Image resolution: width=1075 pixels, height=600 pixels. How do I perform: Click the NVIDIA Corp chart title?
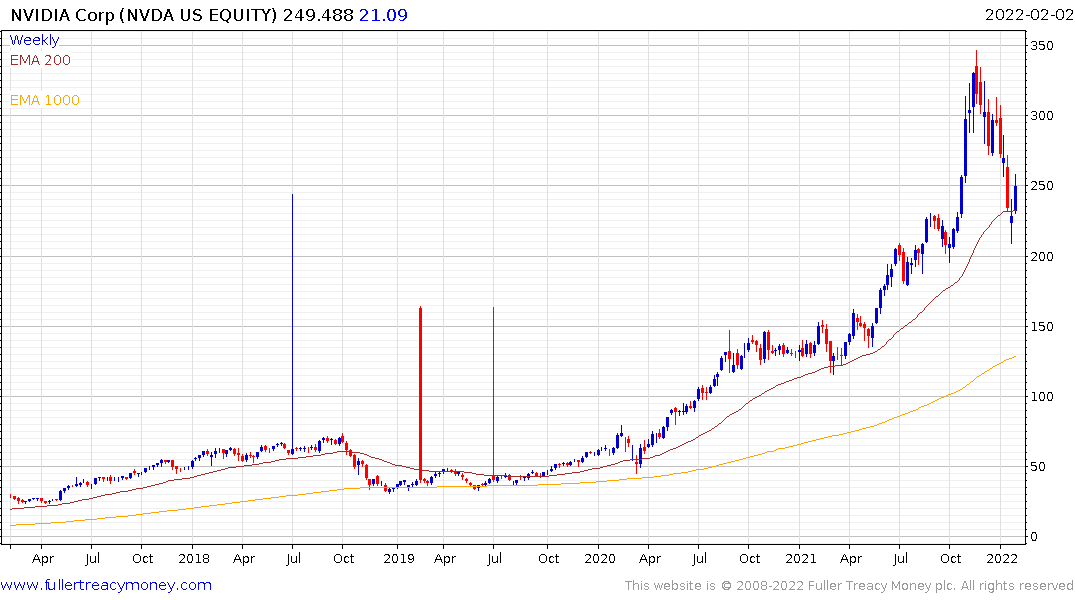144,15
